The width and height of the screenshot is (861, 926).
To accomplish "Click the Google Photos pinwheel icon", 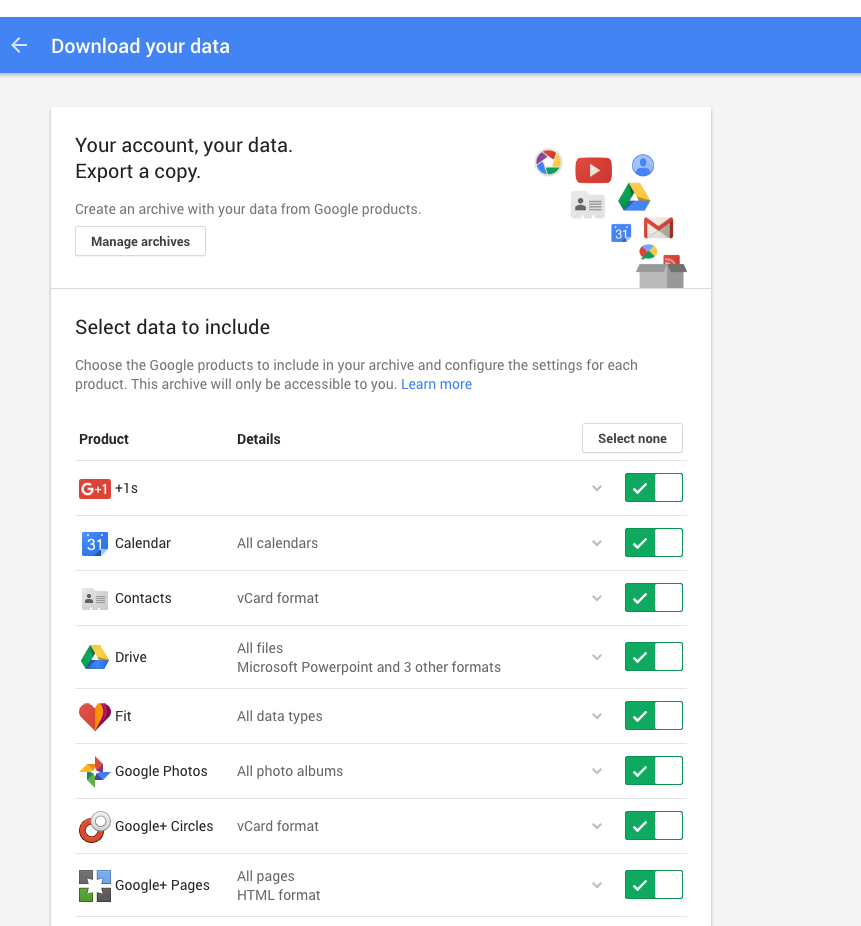I will coord(94,771).
